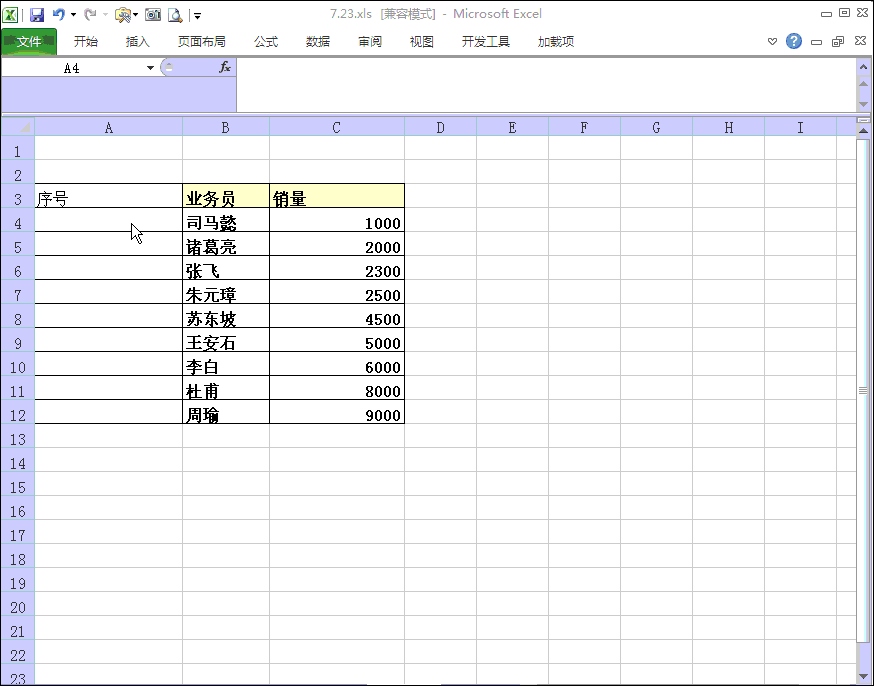Screen dimensions: 874x686
Task: Select the cell containing 王安石
Action: click(226, 340)
